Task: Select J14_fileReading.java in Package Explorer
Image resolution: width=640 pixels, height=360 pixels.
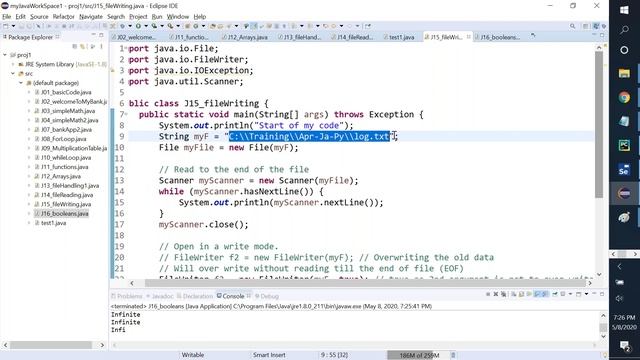Action: coord(67,195)
